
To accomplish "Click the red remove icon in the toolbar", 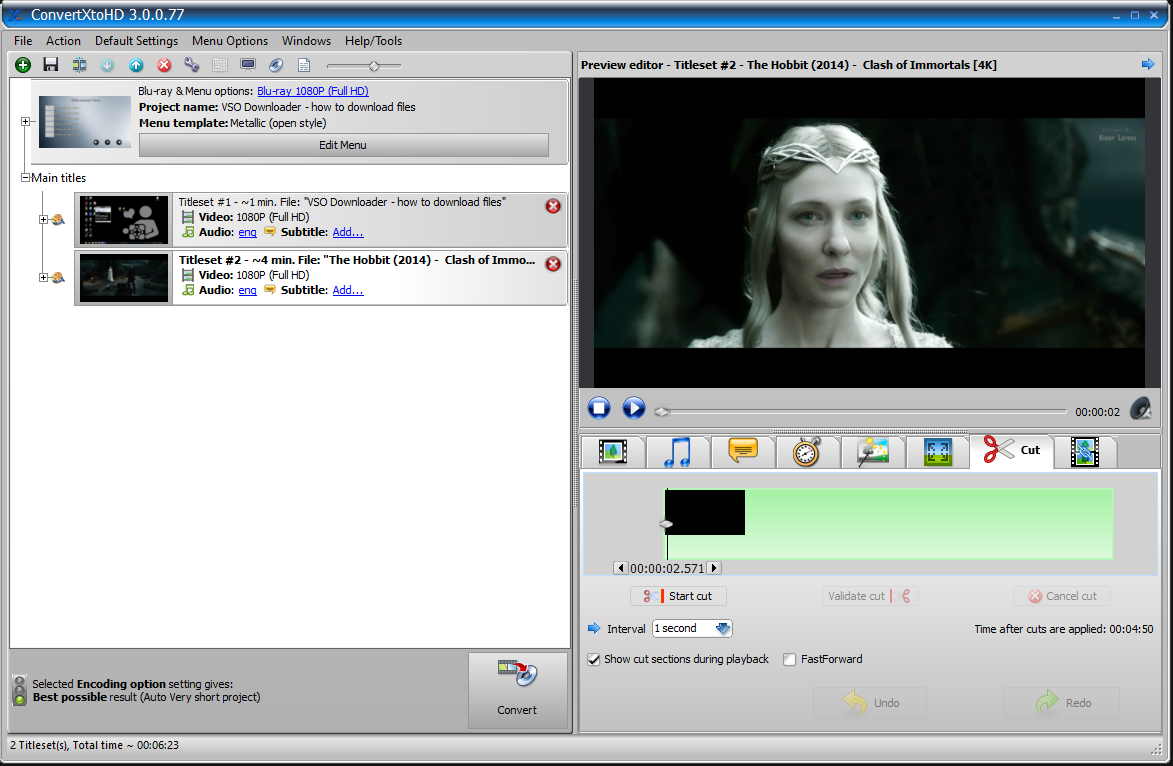I will pos(164,65).
